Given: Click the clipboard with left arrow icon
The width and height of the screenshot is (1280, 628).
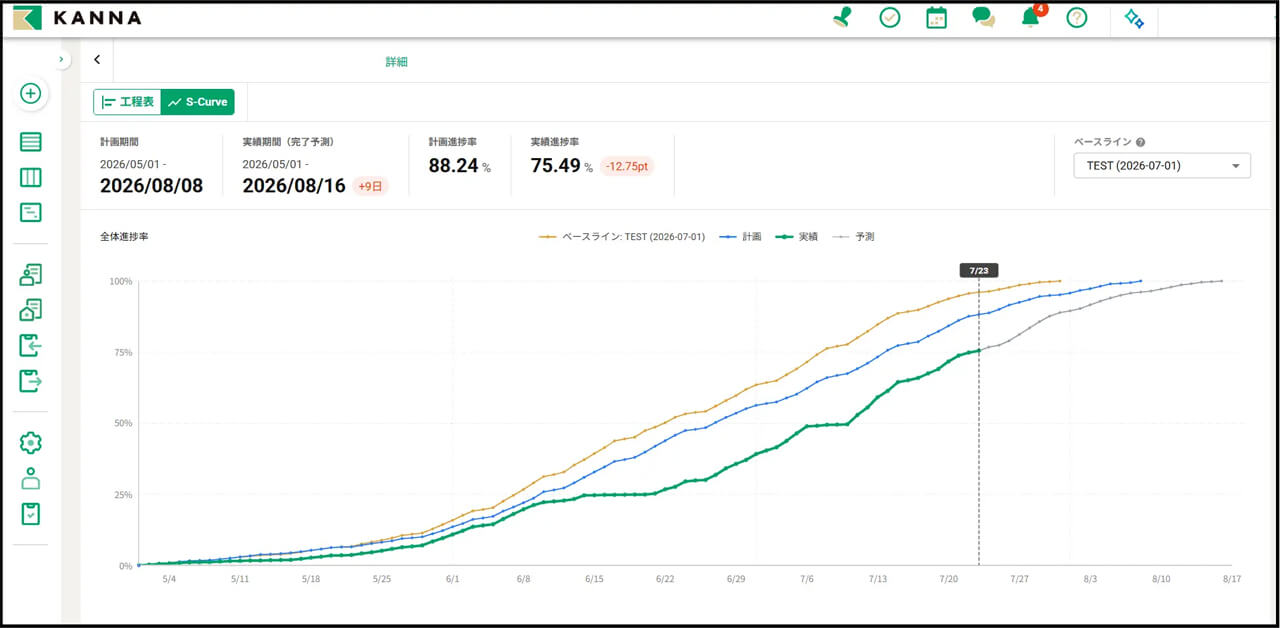Looking at the screenshot, I should pos(31,345).
